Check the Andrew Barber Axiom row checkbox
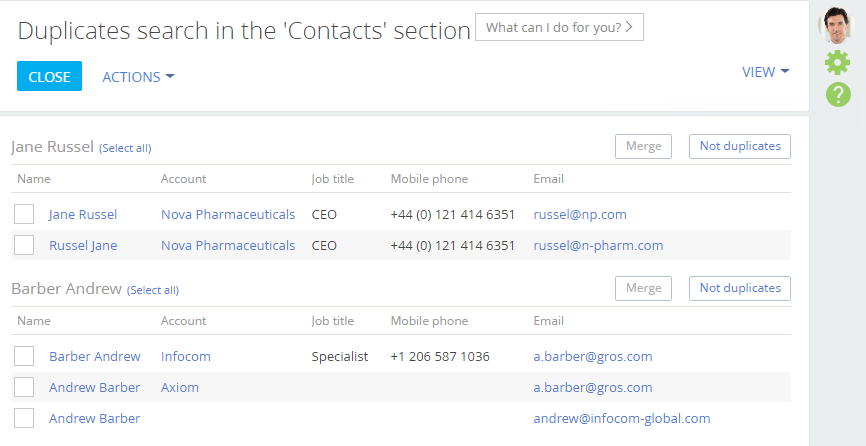Viewport: 866px width, 446px height. point(24,387)
